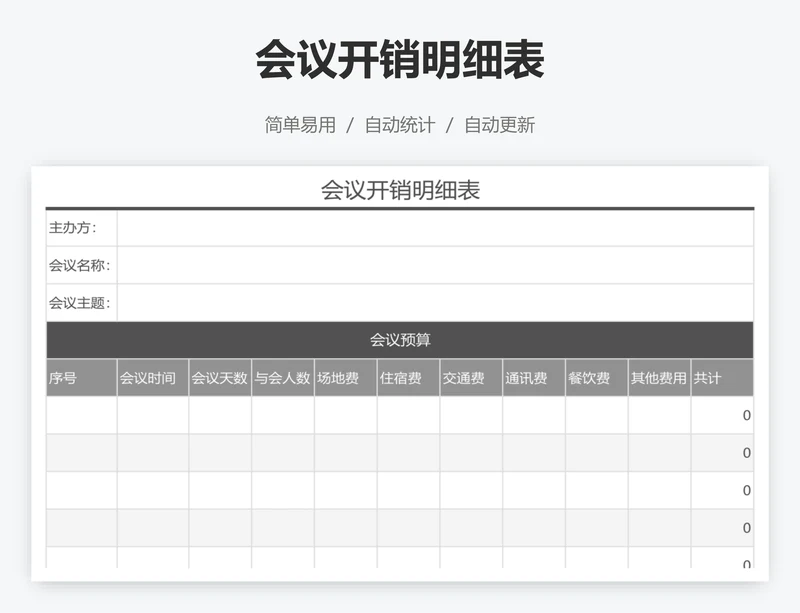Select the first row's 共计 total cell
800x613 pixels.
click(722, 416)
